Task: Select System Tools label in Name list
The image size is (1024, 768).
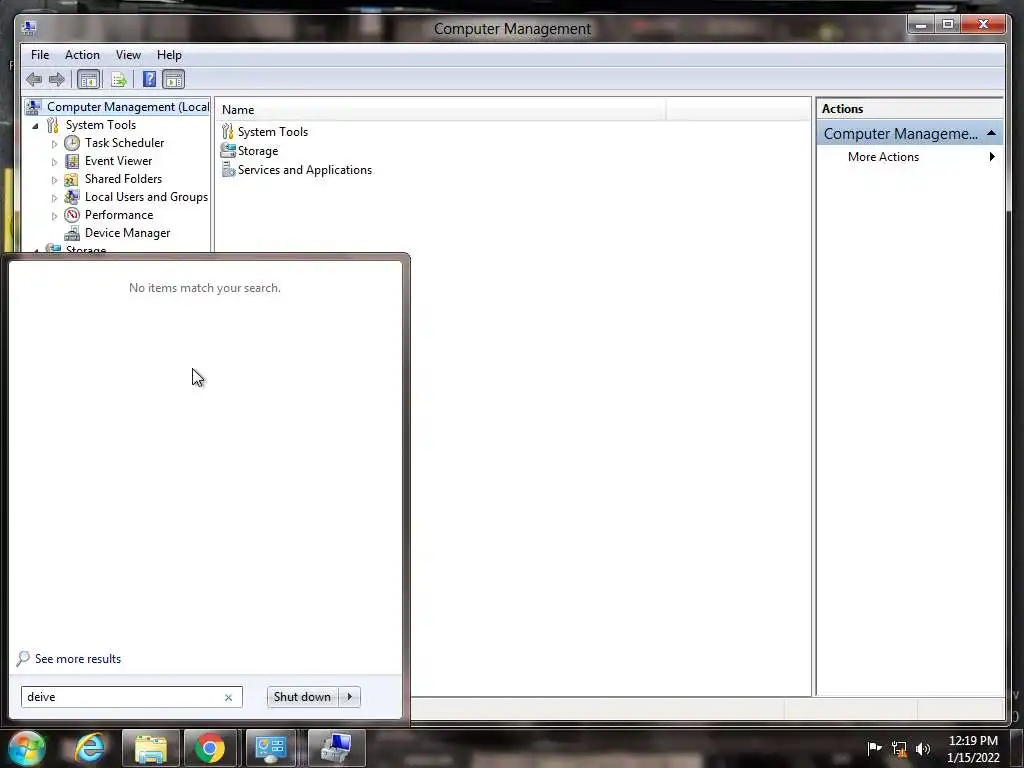Action: (273, 132)
